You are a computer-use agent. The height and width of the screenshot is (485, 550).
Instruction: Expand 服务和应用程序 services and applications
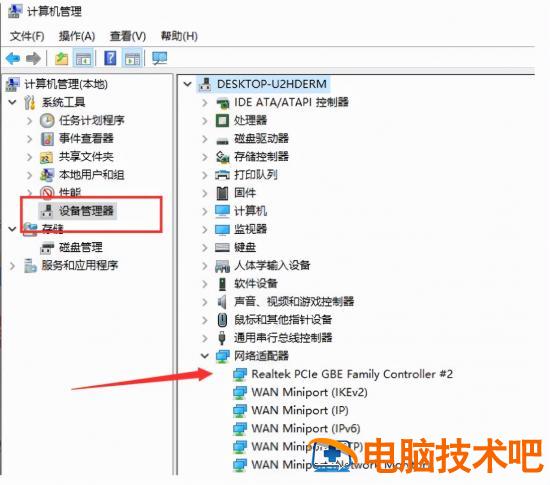click(x=12, y=266)
